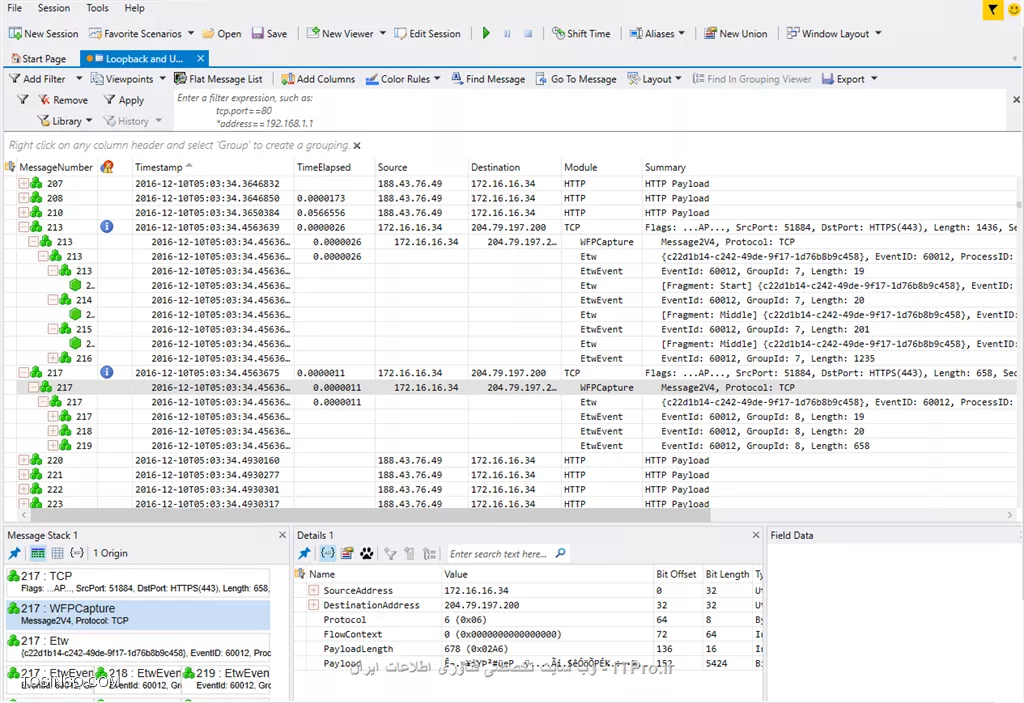Open the Viewpoints dropdown
Image resolution: width=1024 pixels, height=703 pixels.
pyautogui.click(x=163, y=79)
